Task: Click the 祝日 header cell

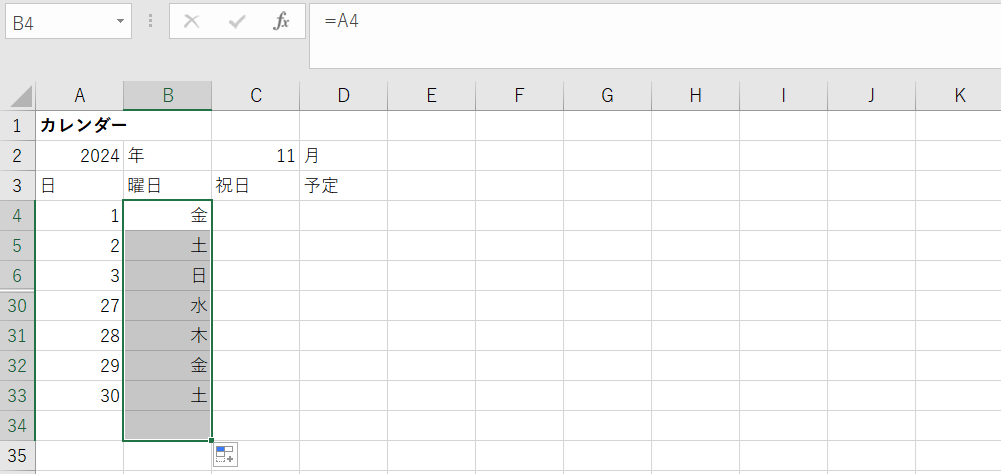Action: coord(256,186)
